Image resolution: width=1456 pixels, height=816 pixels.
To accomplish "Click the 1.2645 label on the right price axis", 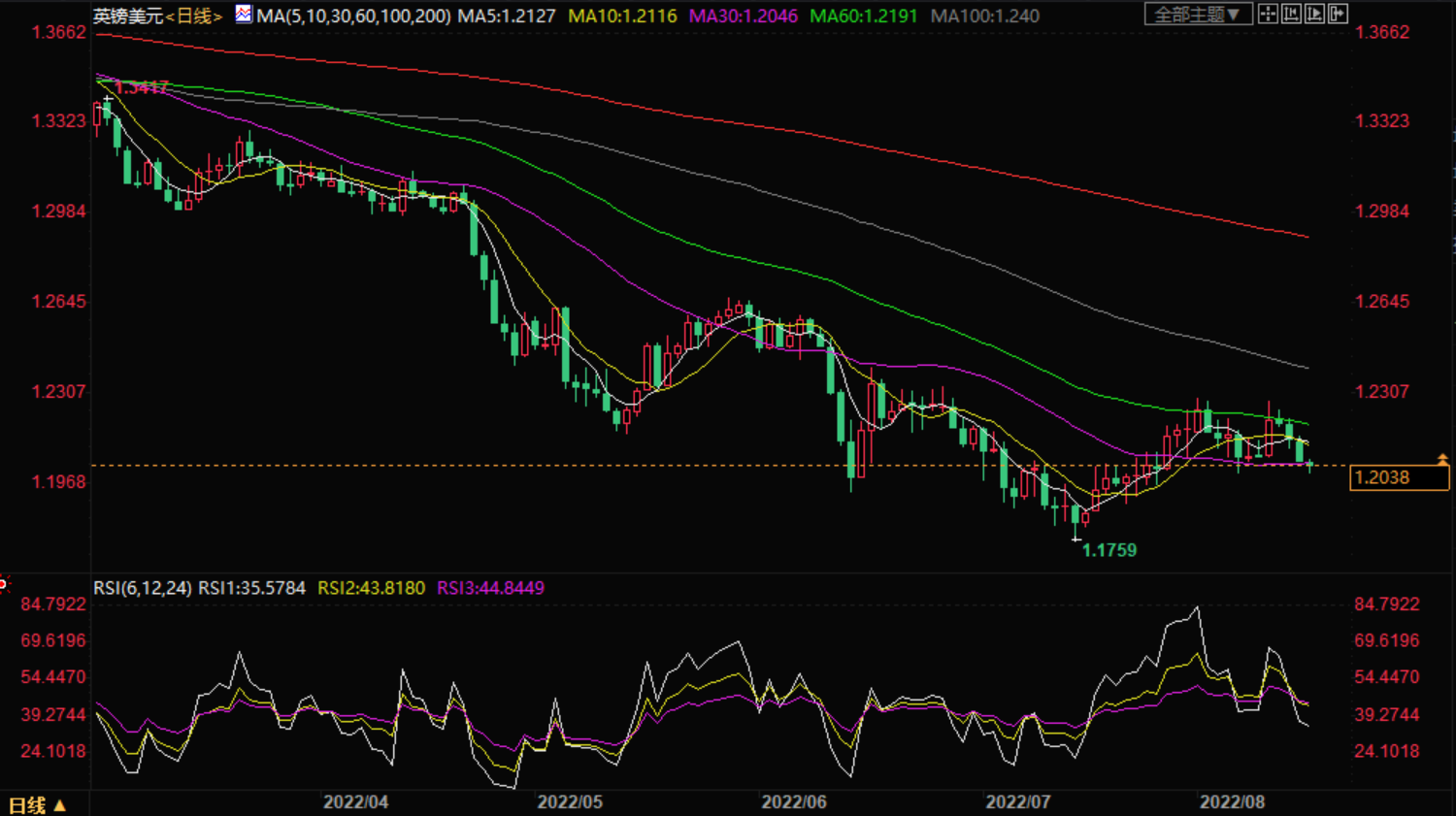I will click(x=1382, y=302).
